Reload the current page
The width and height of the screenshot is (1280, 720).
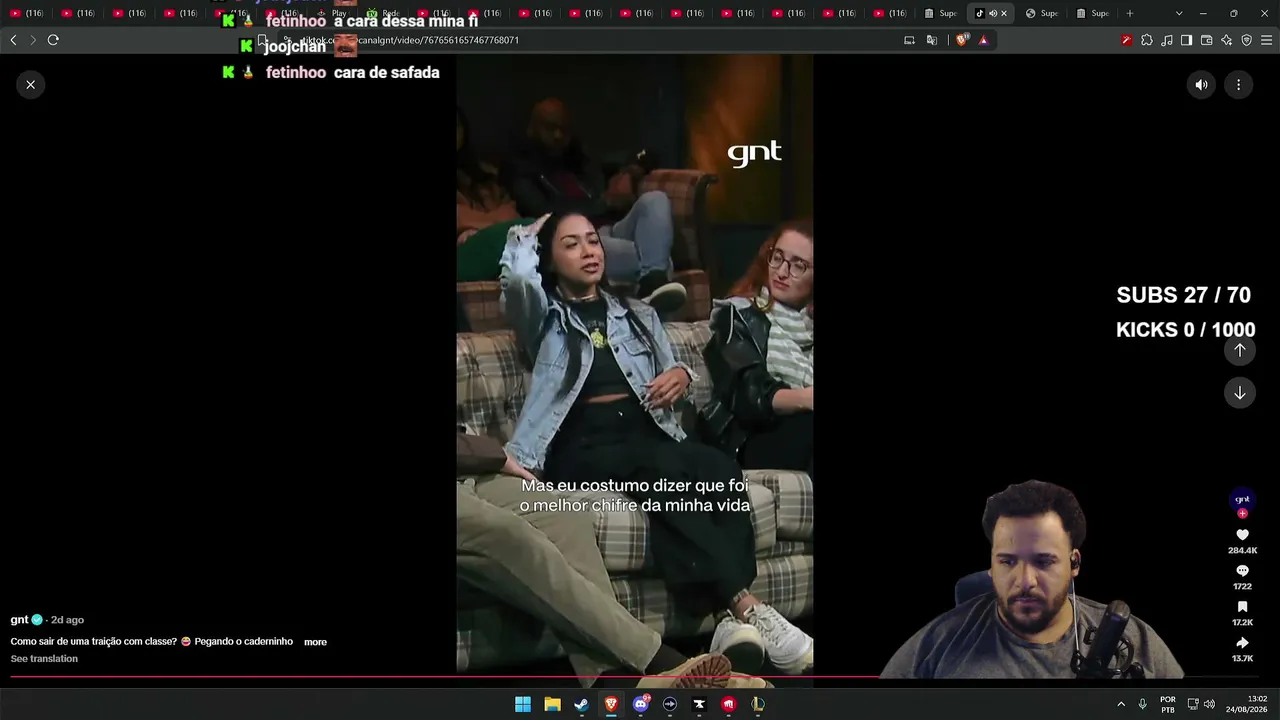[x=53, y=40]
